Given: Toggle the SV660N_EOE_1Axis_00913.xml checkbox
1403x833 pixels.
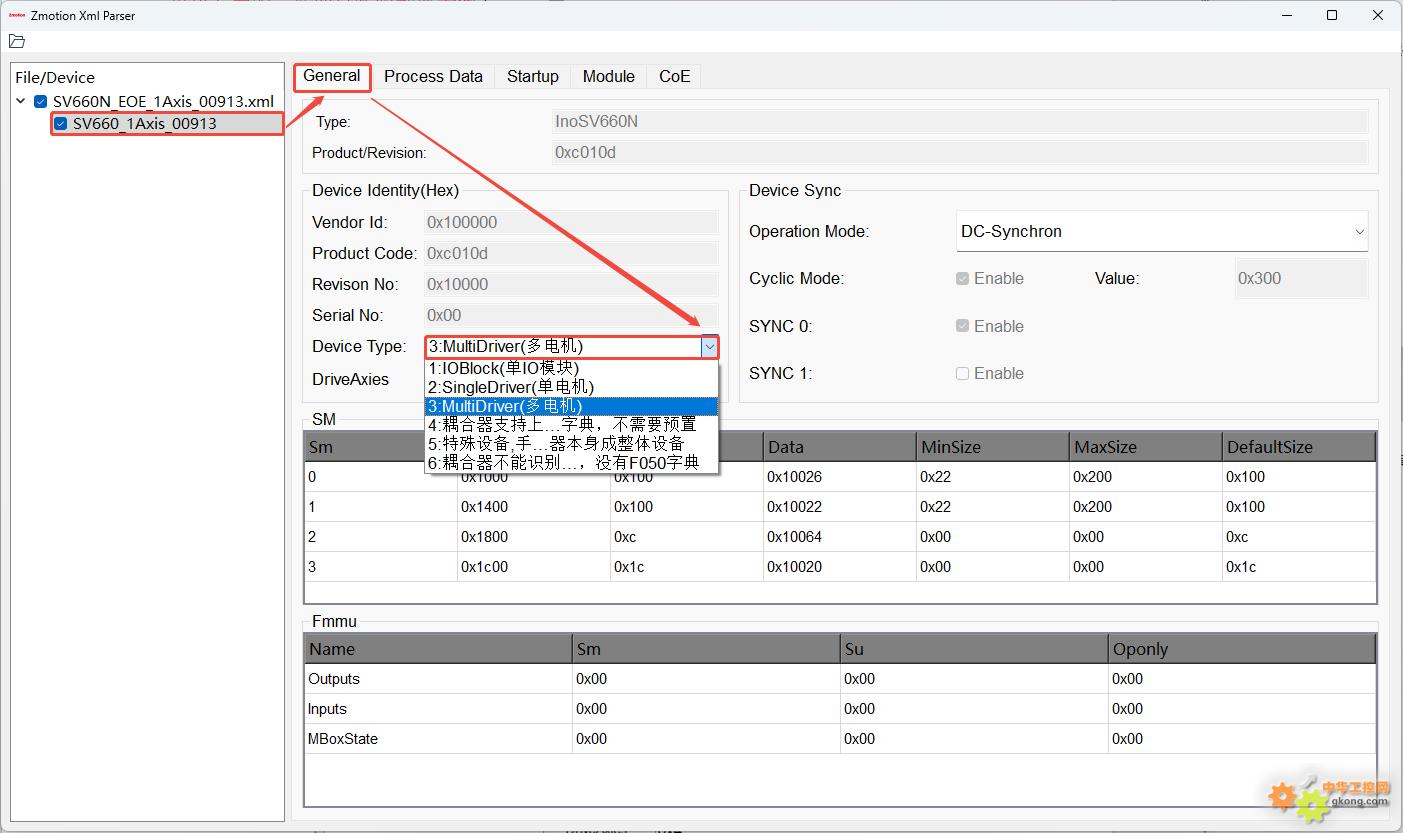Looking at the screenshot, I should click(41, 102).
